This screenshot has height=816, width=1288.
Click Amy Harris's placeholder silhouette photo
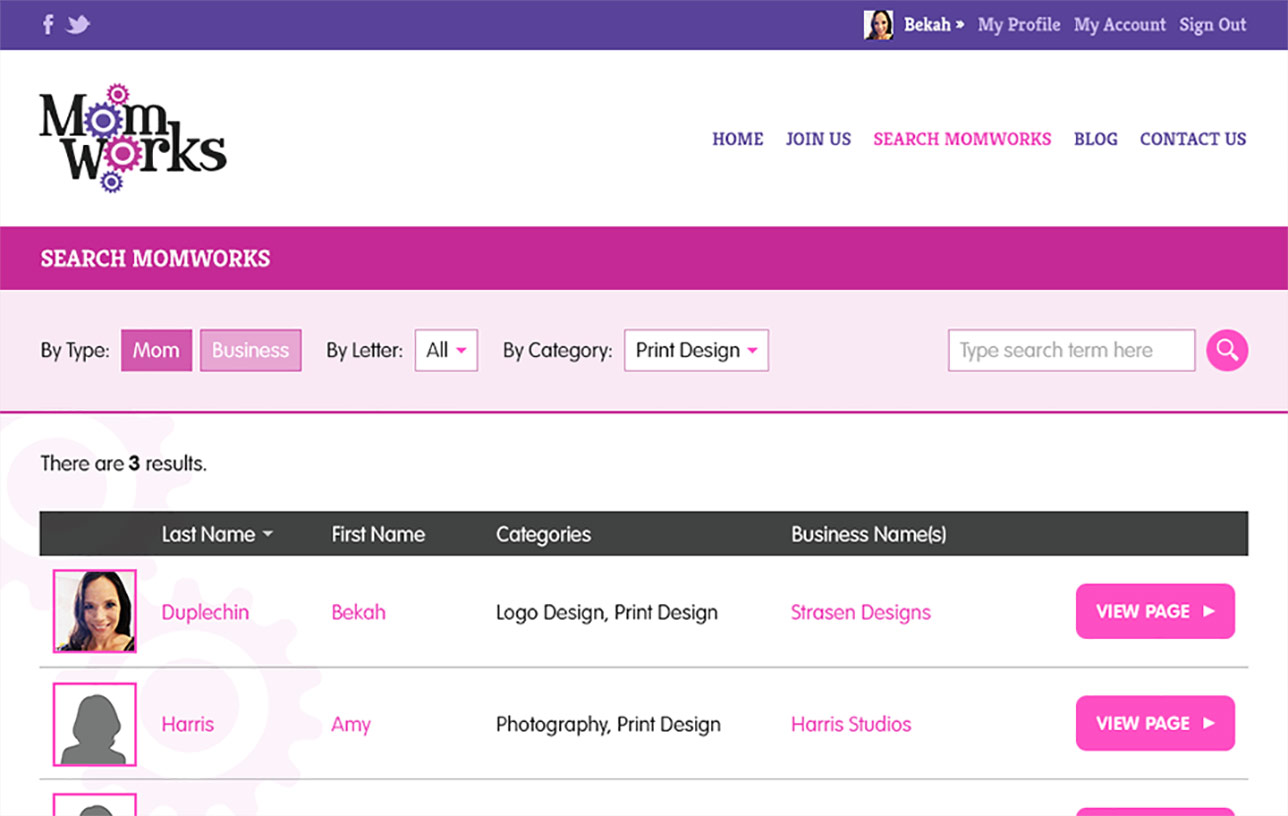click(95, 724)
